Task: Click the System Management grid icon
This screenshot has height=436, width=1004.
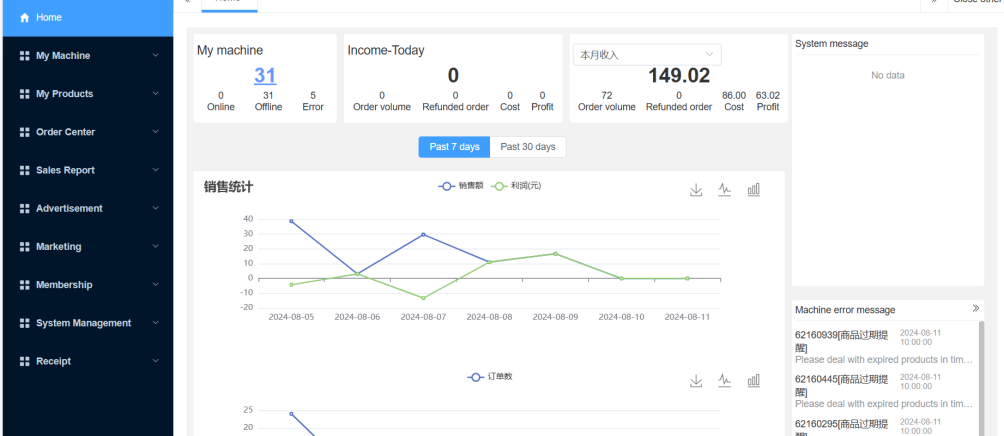Action: click(x=25, y=323)
